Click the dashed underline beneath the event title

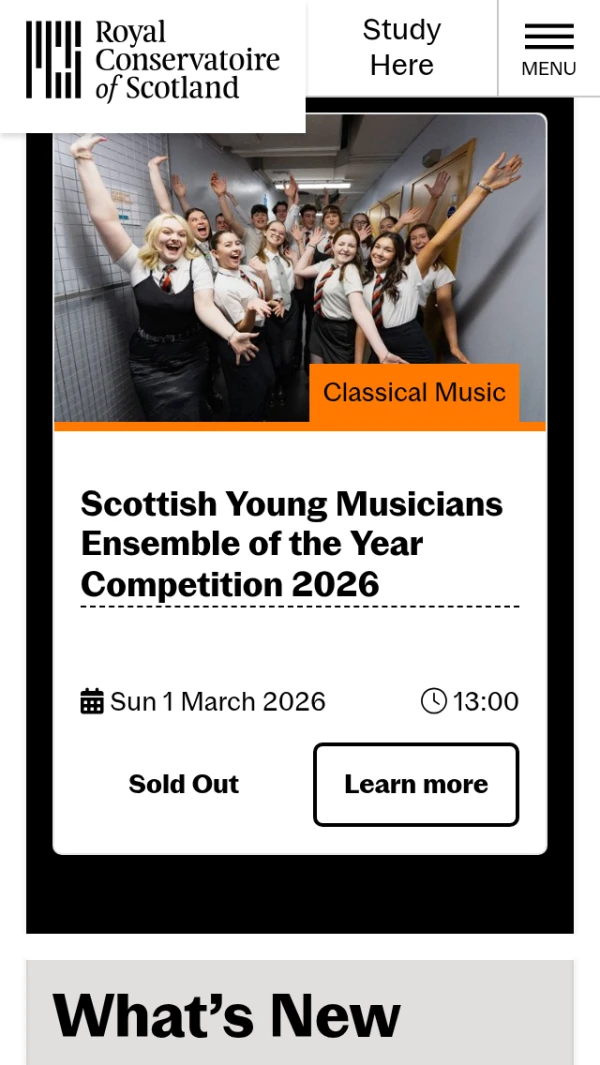pyautogui.click(x=300, y=607)
